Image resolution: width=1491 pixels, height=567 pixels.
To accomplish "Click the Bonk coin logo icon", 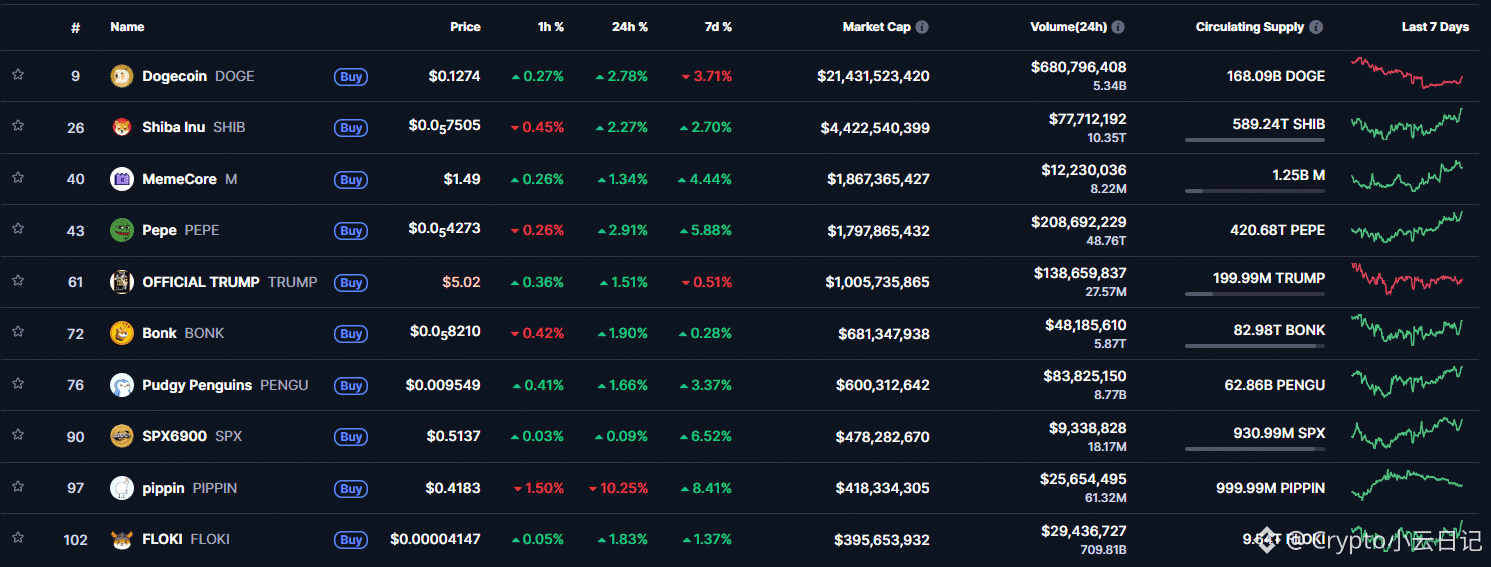I will tap(121, 333).
